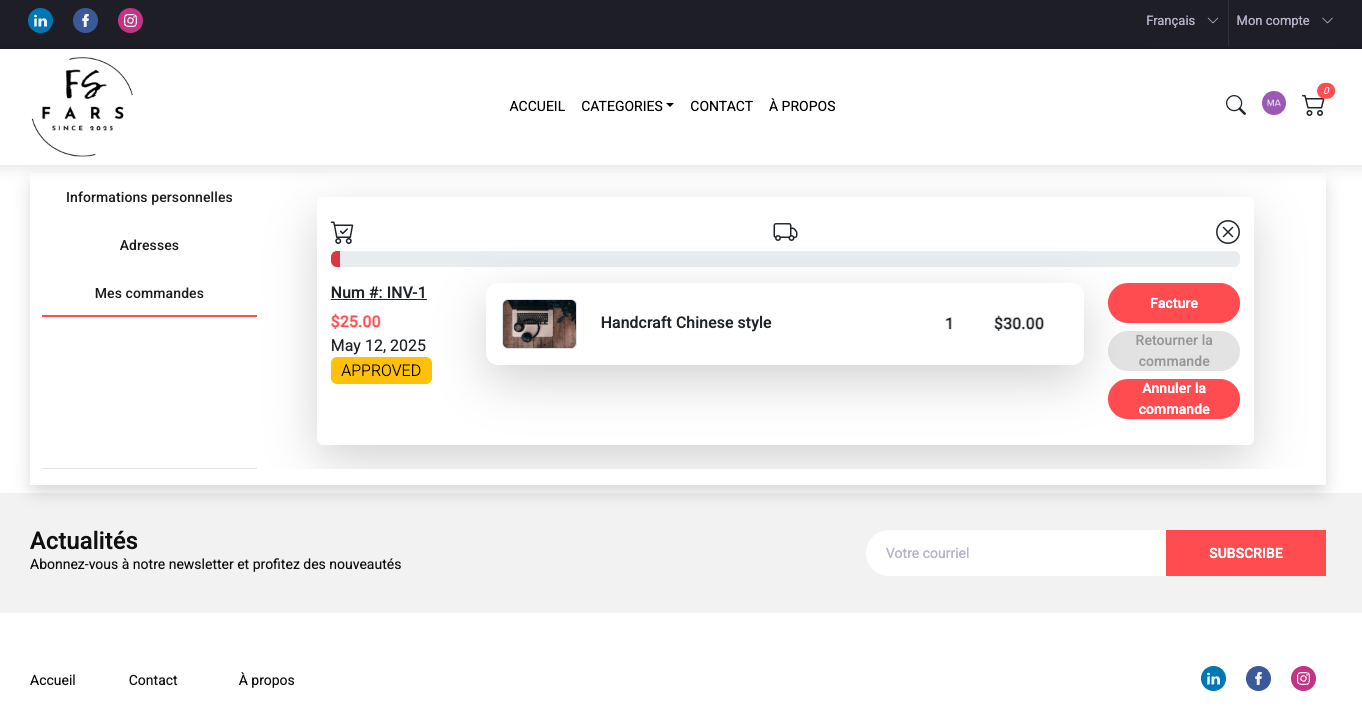Click the Facebook icon in top bar
This screenshot has height=709, width=1362.
(x=85, y=20)
